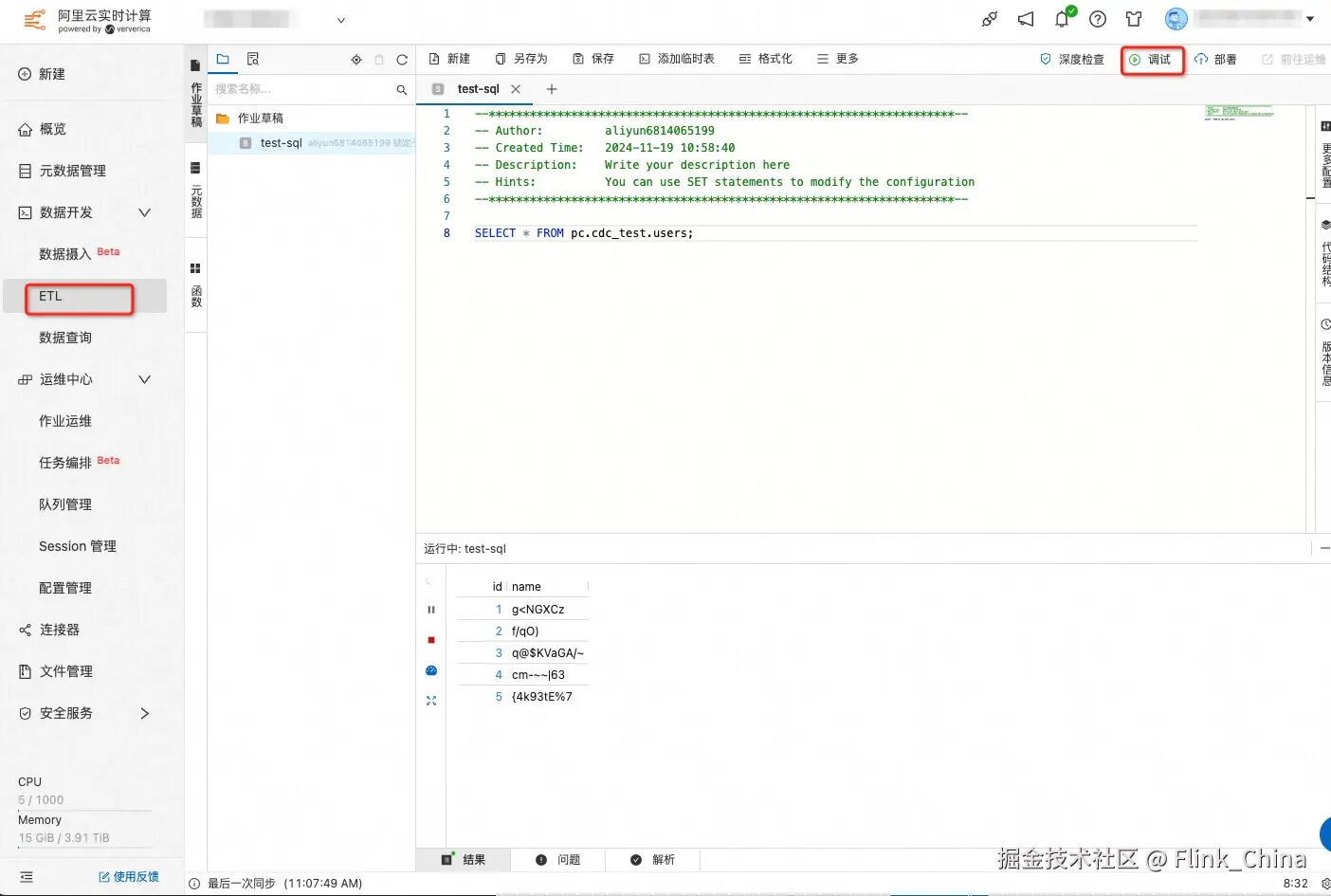
Task: Open help question mark icon
Action: [x=1098, y=19]
